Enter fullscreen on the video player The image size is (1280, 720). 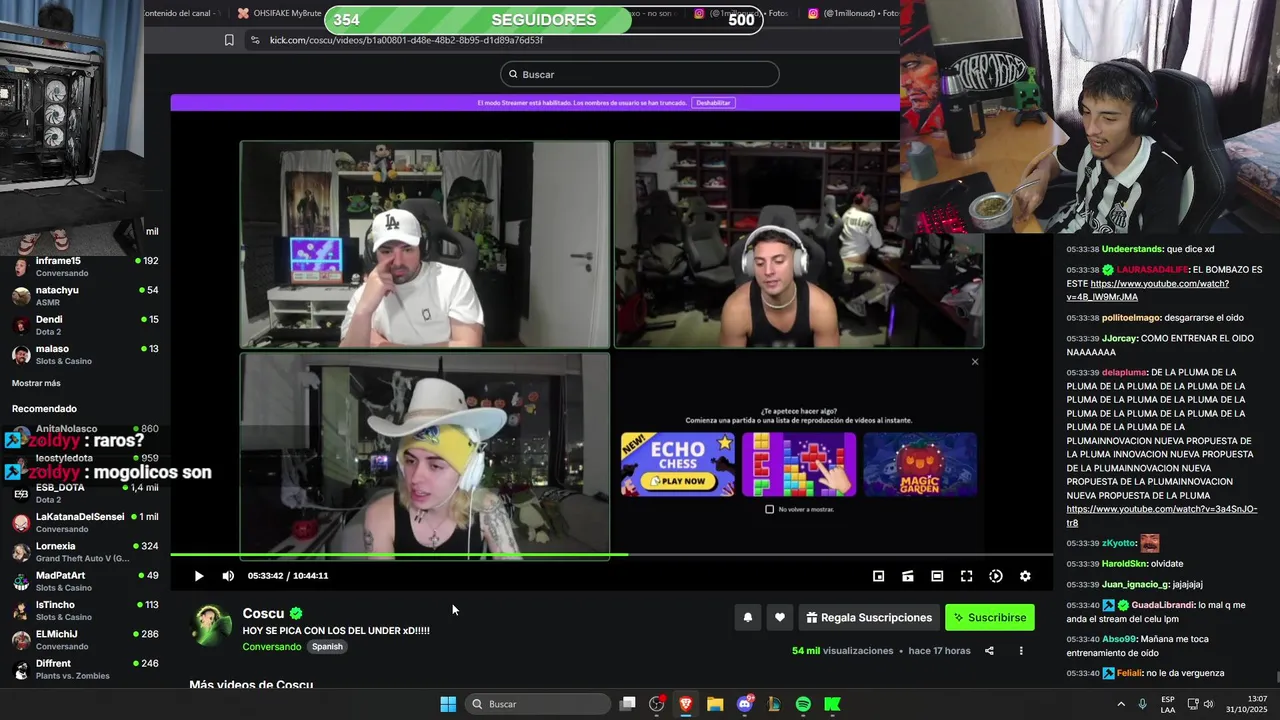pos(966,576)
